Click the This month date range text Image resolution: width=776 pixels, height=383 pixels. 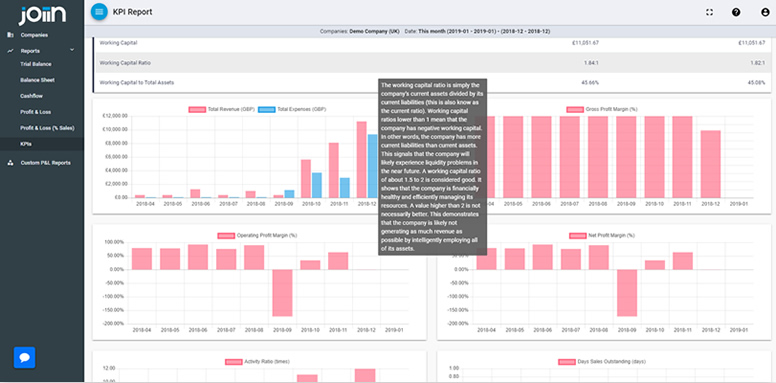pyautogui.click(x=484, y=31)
